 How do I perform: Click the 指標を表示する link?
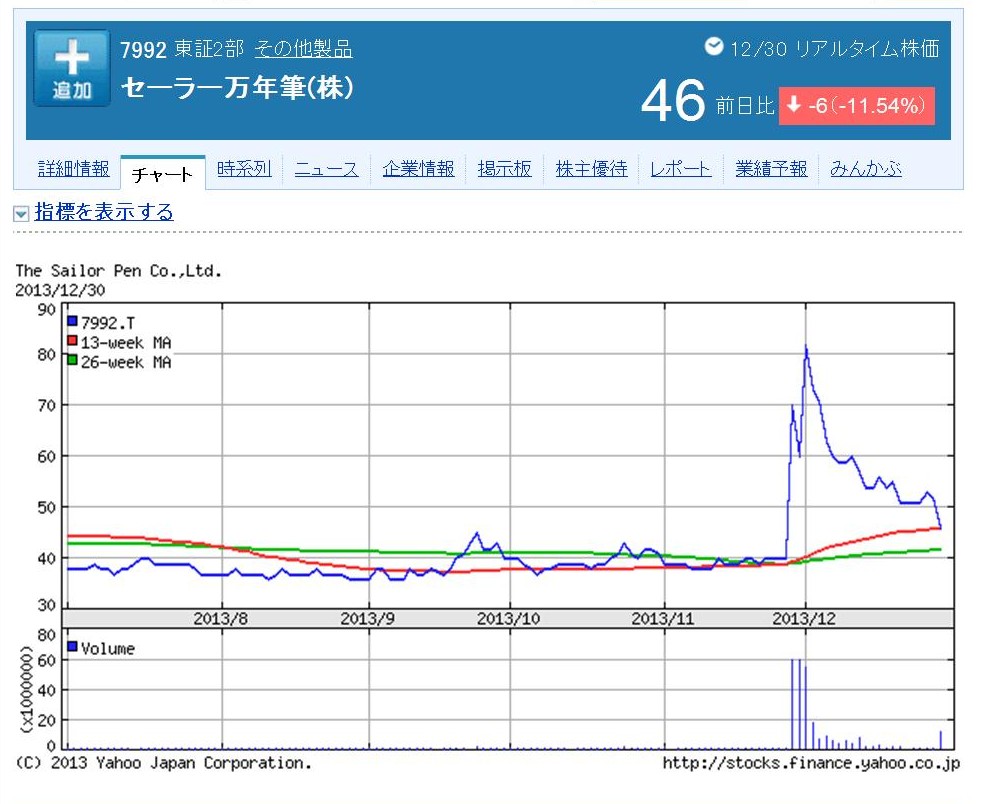104,212
